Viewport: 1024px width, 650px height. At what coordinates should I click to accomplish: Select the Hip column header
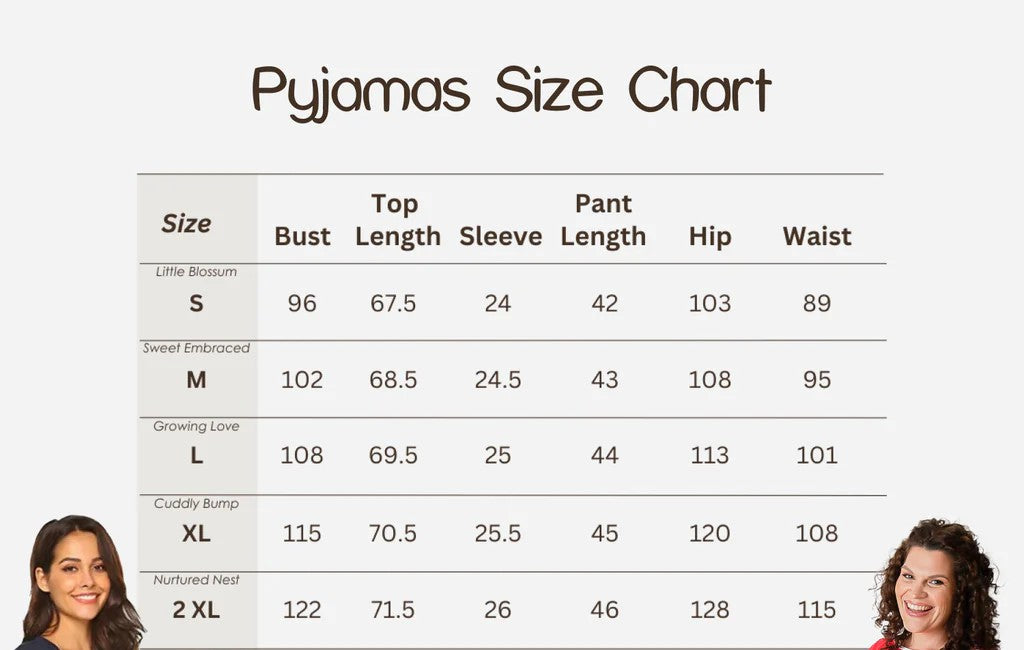(x=710, y=237)
